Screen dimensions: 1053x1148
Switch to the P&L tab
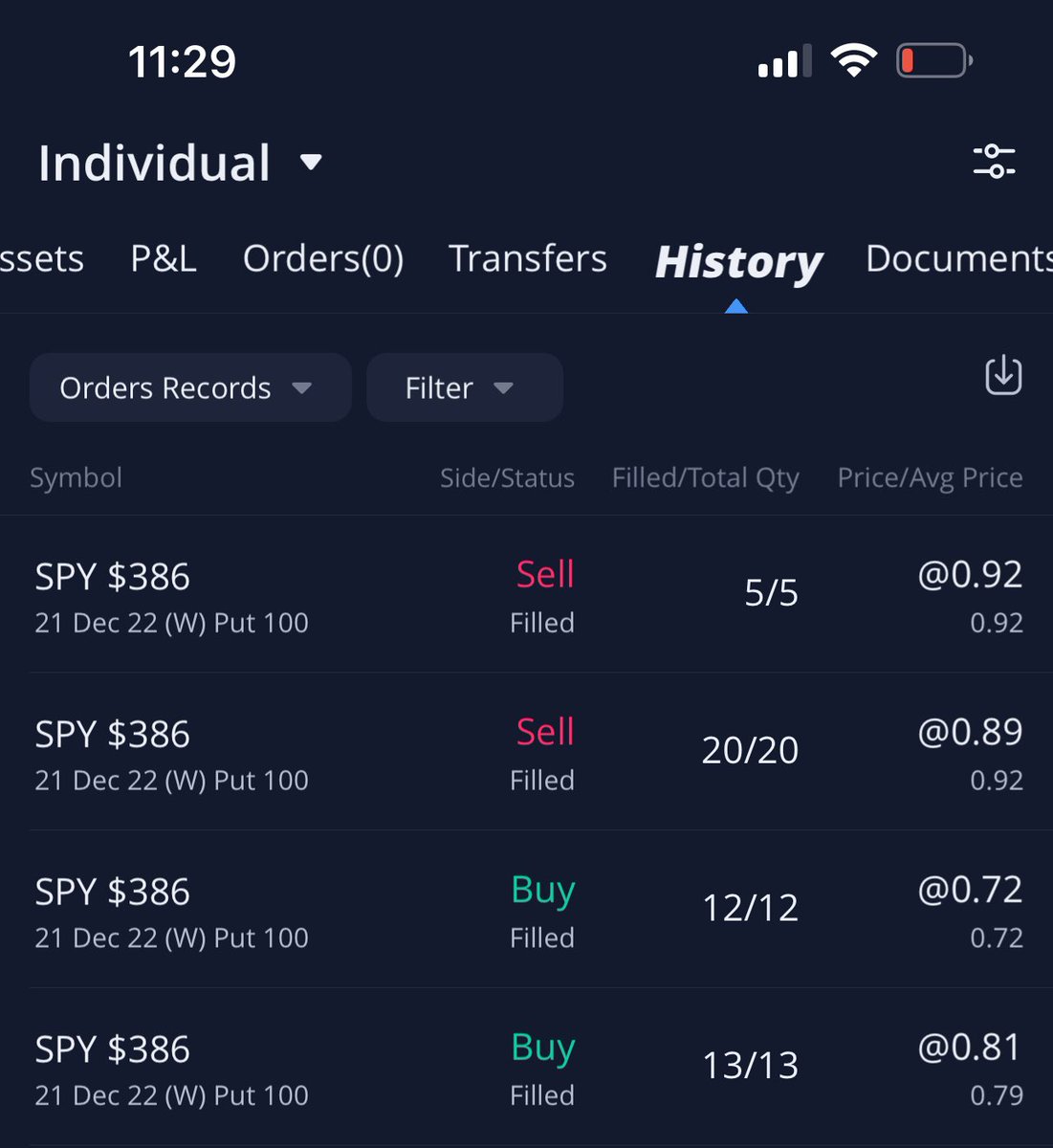164,258
